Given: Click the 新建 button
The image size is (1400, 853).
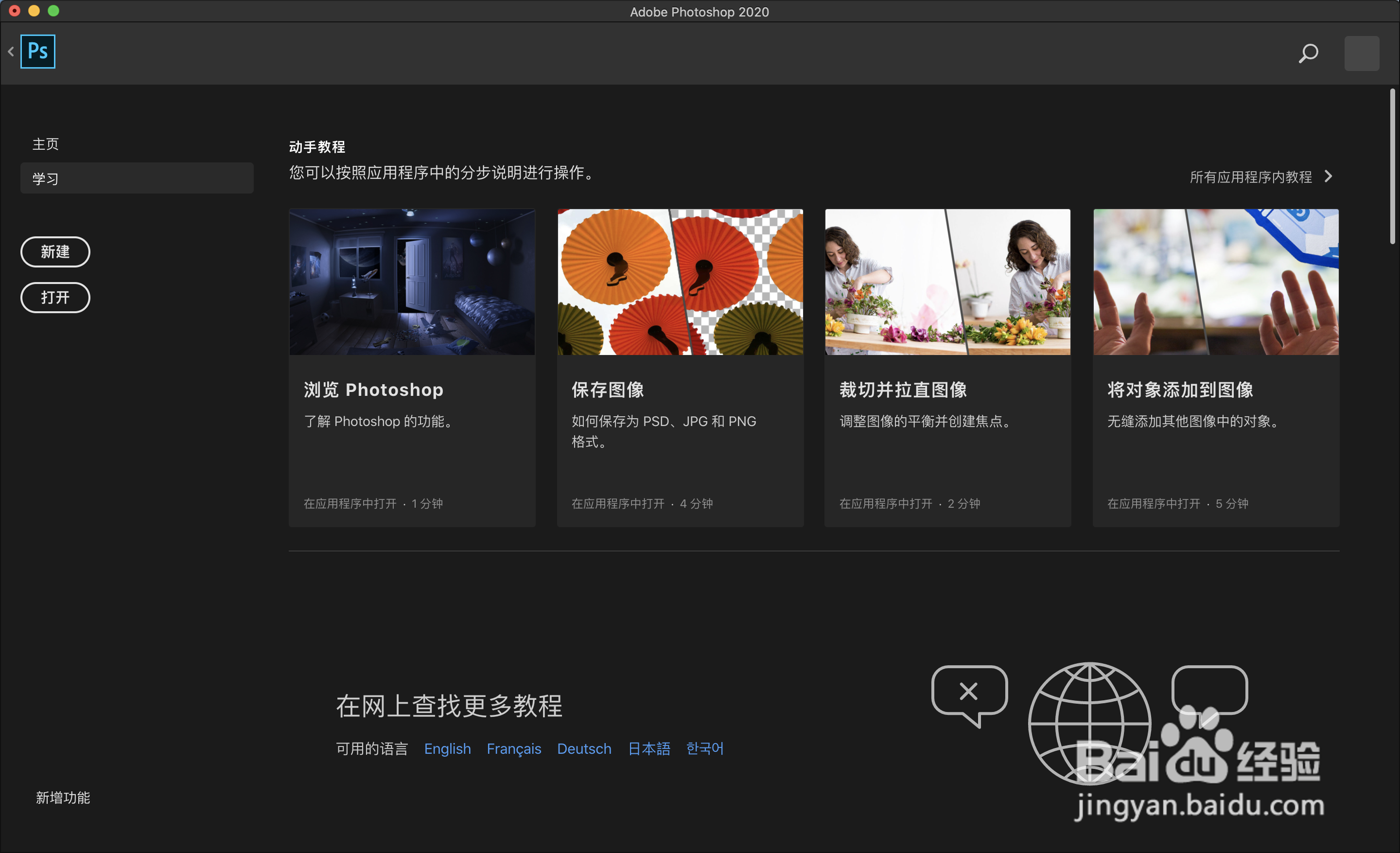Looking at the screenshot, I should 55,252.
